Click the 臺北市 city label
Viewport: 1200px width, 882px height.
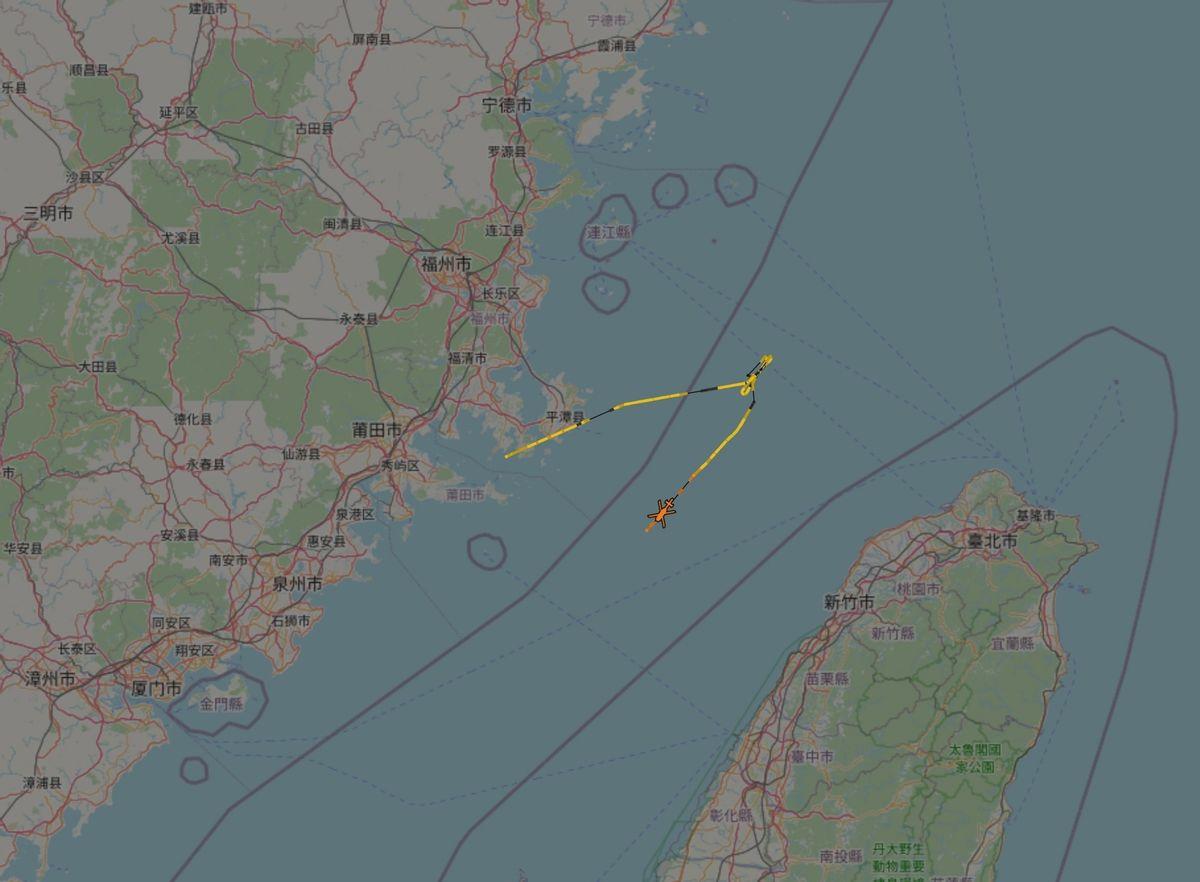point(992,540)
